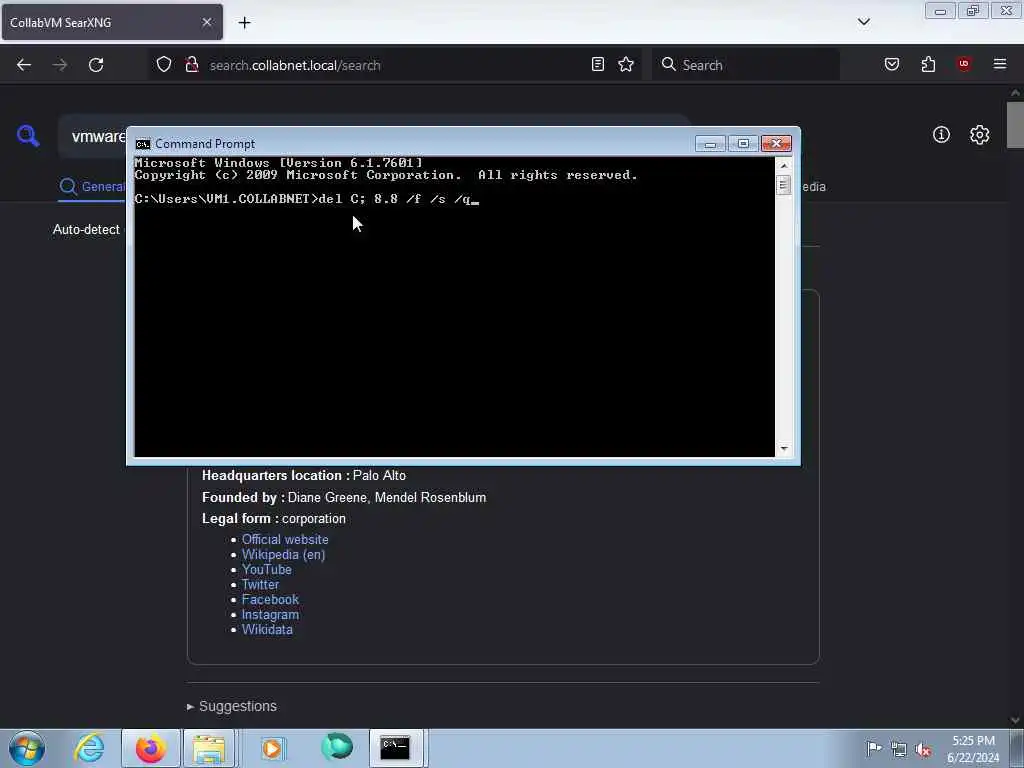Launch Internet Explorer from the taskbar
This screenshot has width=1024, height=768.
point(89,748)
